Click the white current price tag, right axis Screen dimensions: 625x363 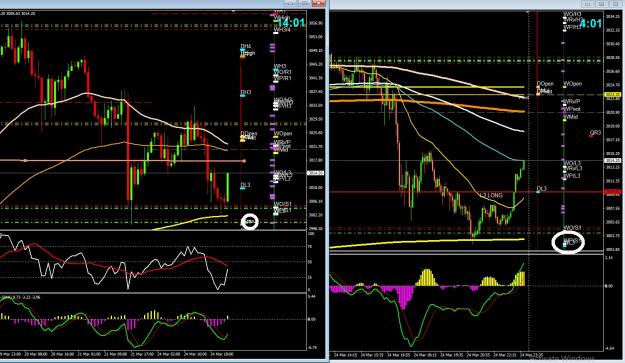[x=613, y=161]
